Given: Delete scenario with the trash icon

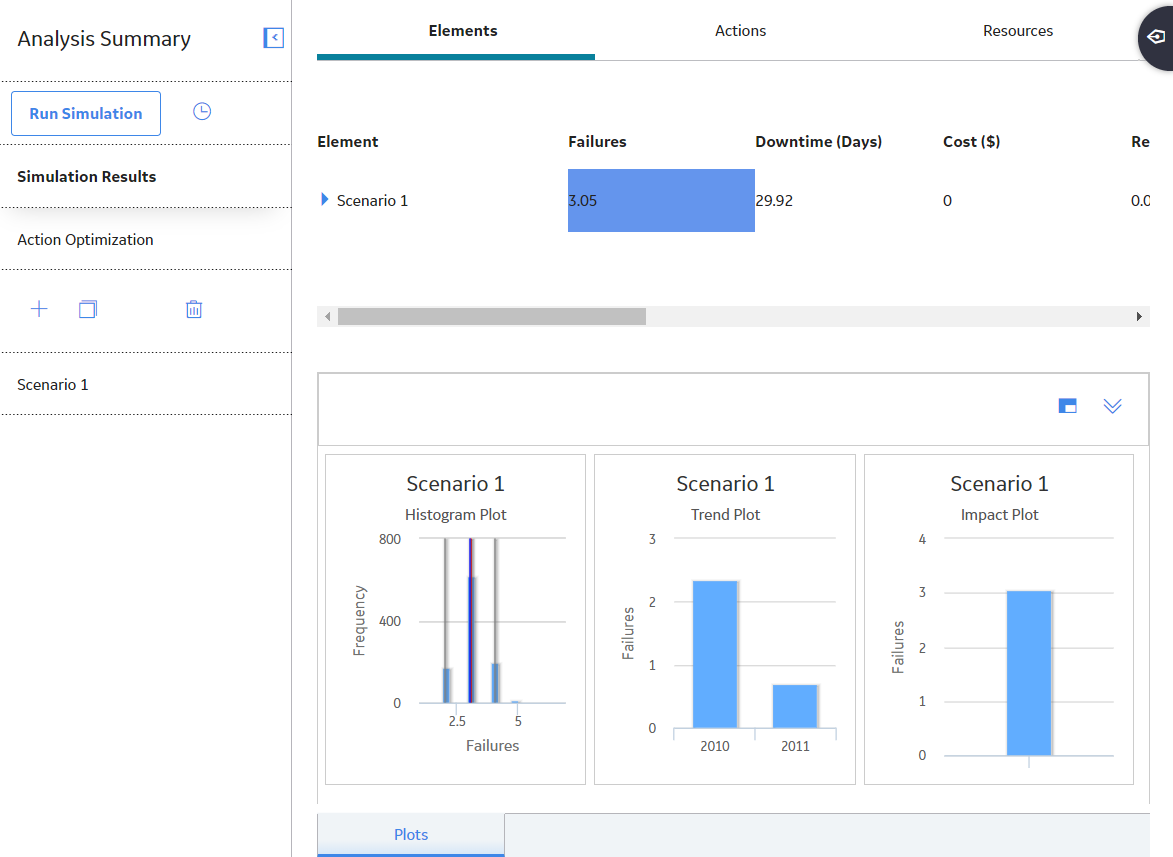Looking at the screenshot, I should 194,309.
